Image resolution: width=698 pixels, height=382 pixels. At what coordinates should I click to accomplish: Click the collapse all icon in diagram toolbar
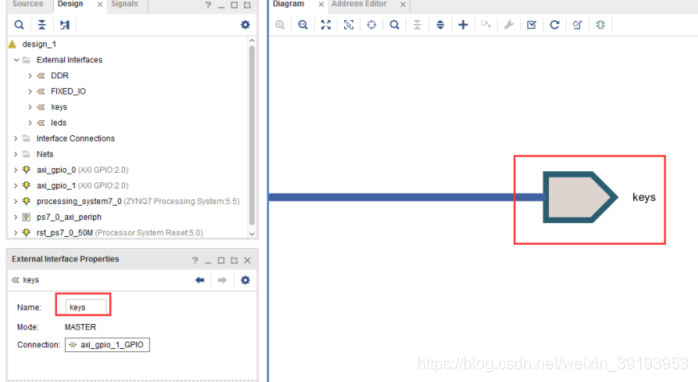coord(417,25)
